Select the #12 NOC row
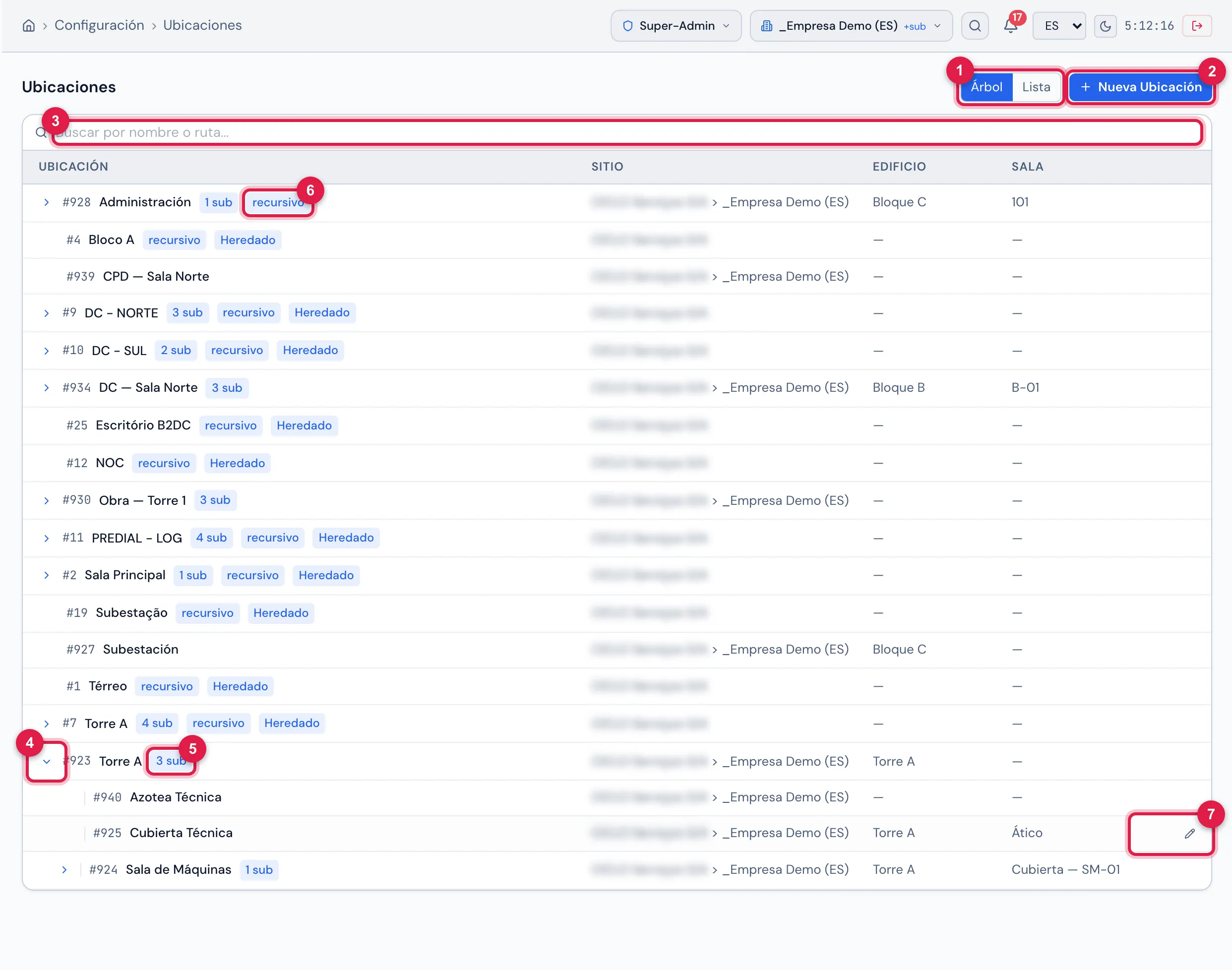1232x970 pixels. coord(617,463)
